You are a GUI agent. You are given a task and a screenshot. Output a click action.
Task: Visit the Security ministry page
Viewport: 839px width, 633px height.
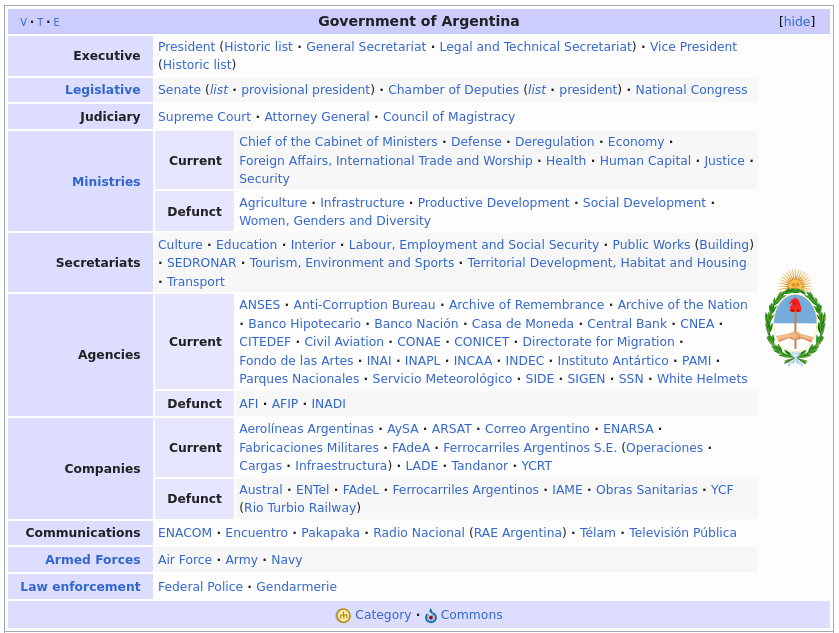coord(264,179)
